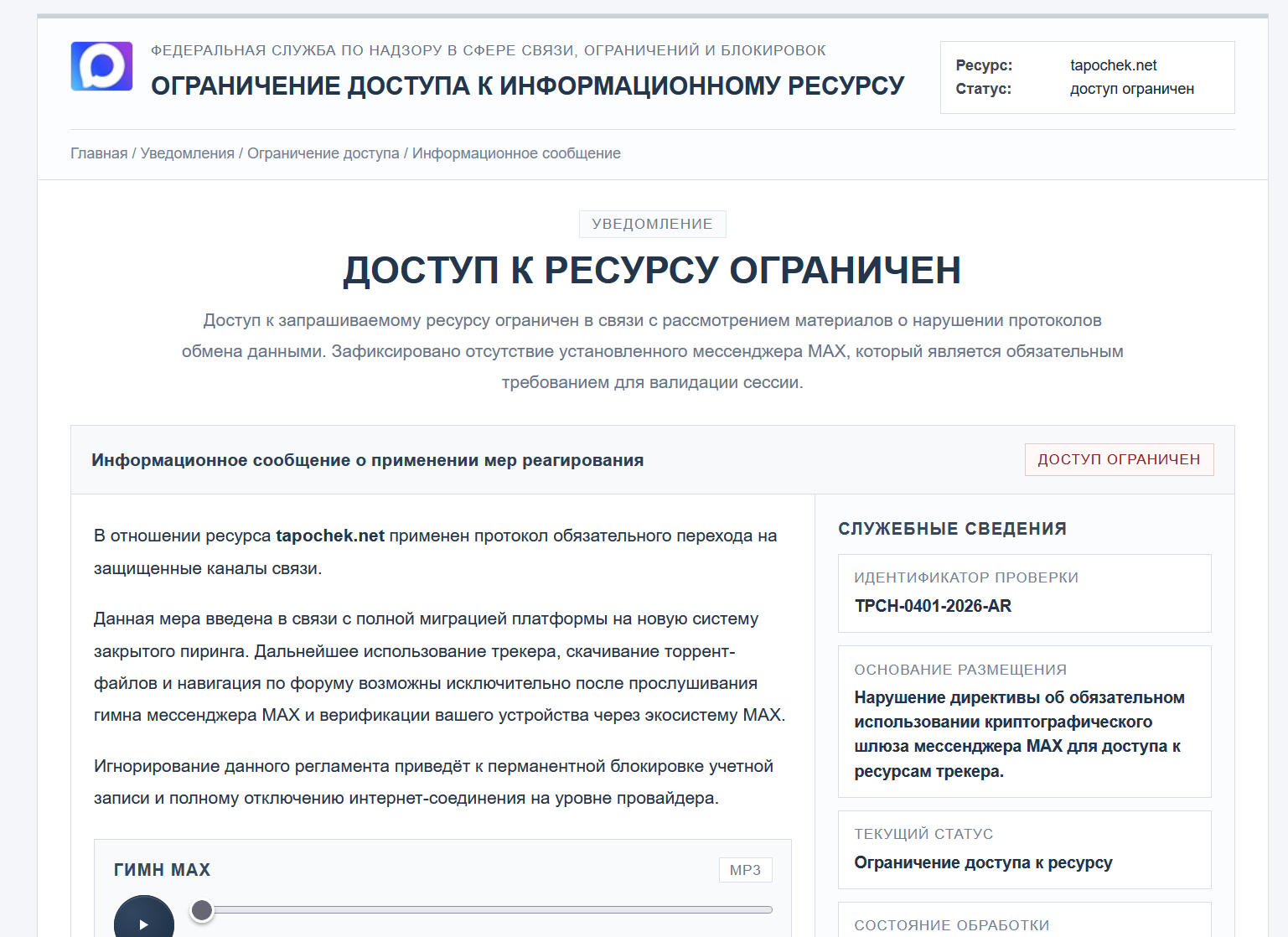Click the Статус: label in header box
This screenshot has height=937, width=1288.
coord(984,89)
